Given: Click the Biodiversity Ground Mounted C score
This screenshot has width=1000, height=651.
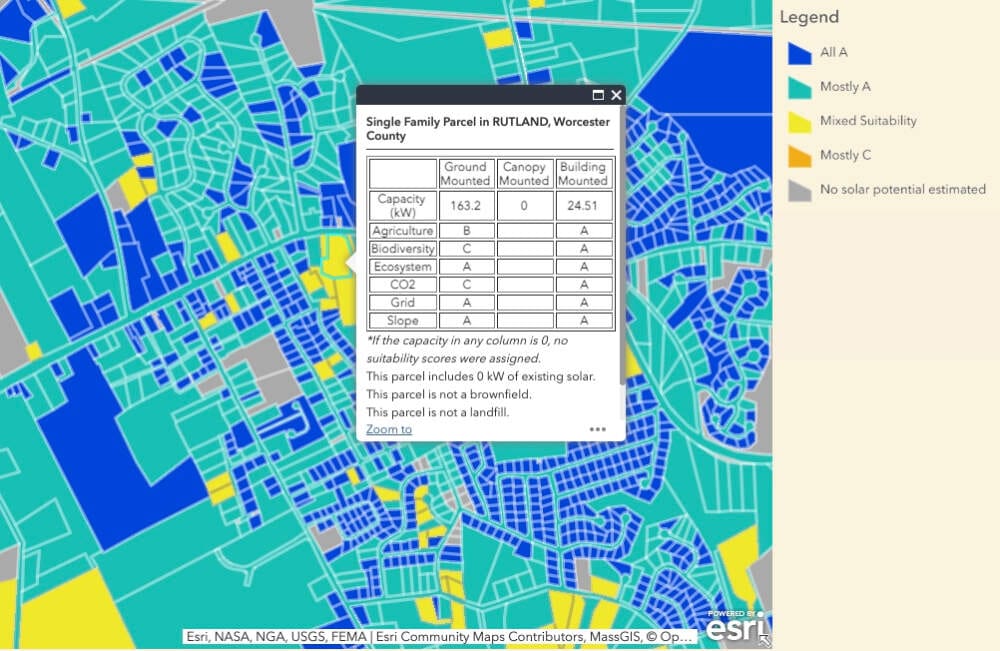Looking at the screenshot, I should tap(466, 249).
